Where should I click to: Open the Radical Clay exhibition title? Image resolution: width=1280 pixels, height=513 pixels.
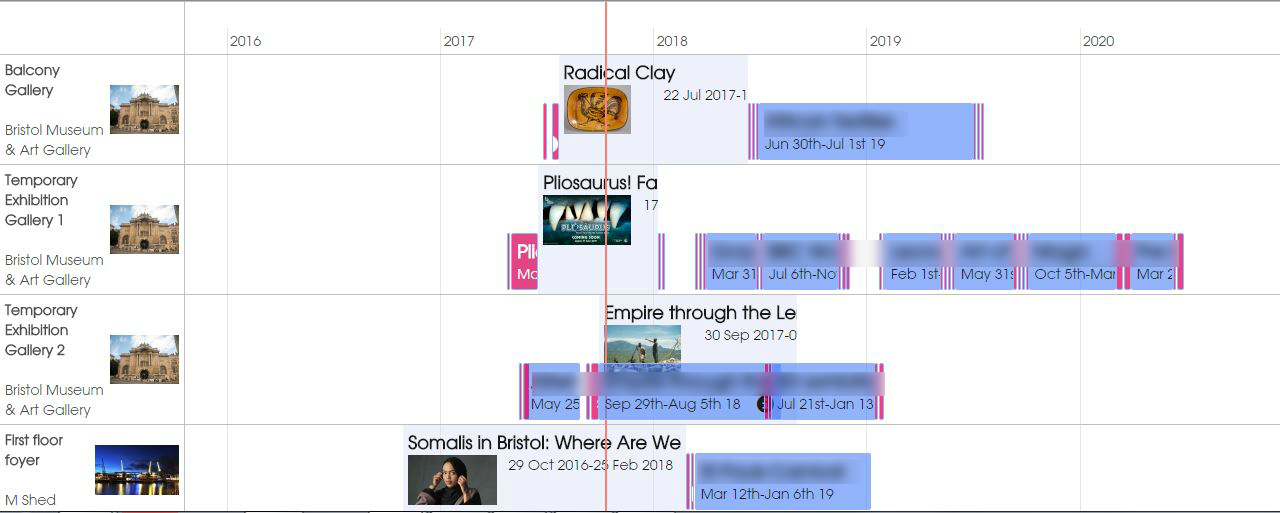point(619,72)
